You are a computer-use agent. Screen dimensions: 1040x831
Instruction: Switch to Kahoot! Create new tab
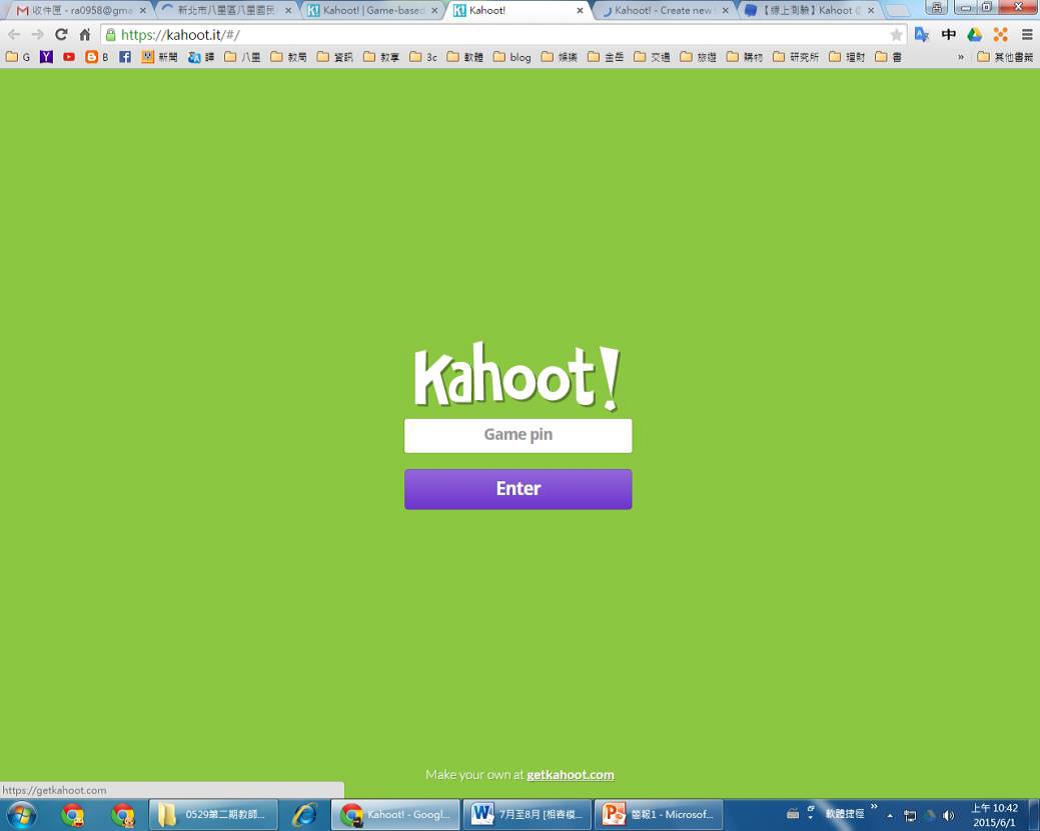click(660, 10)
